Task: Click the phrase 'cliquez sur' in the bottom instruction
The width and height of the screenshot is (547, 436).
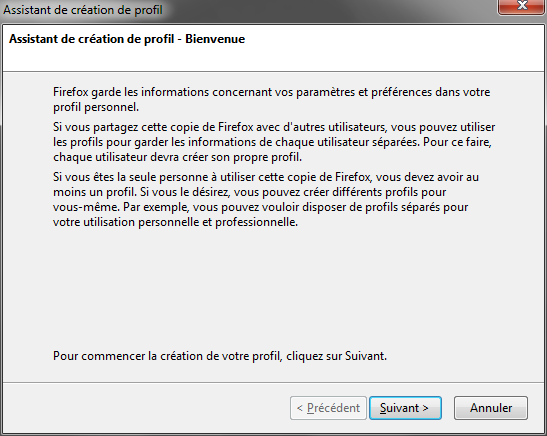Action: coord(314,356)
